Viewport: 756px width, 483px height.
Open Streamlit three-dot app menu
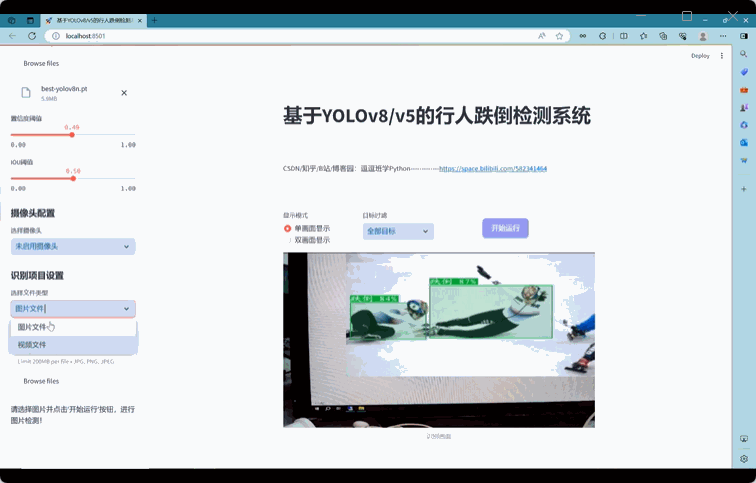tap(721, 56)
